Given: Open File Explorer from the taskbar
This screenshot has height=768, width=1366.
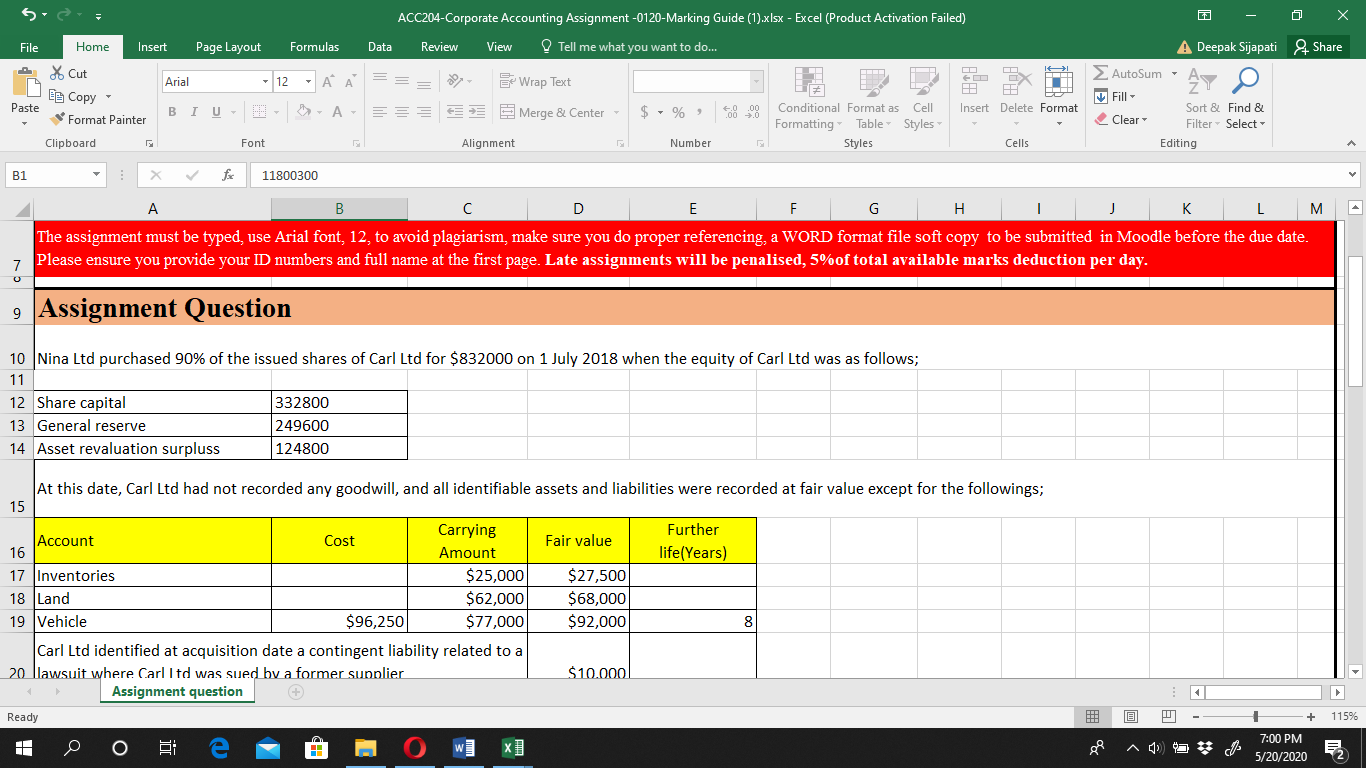Looking at the screenshot, I should [x=366, y=748].
